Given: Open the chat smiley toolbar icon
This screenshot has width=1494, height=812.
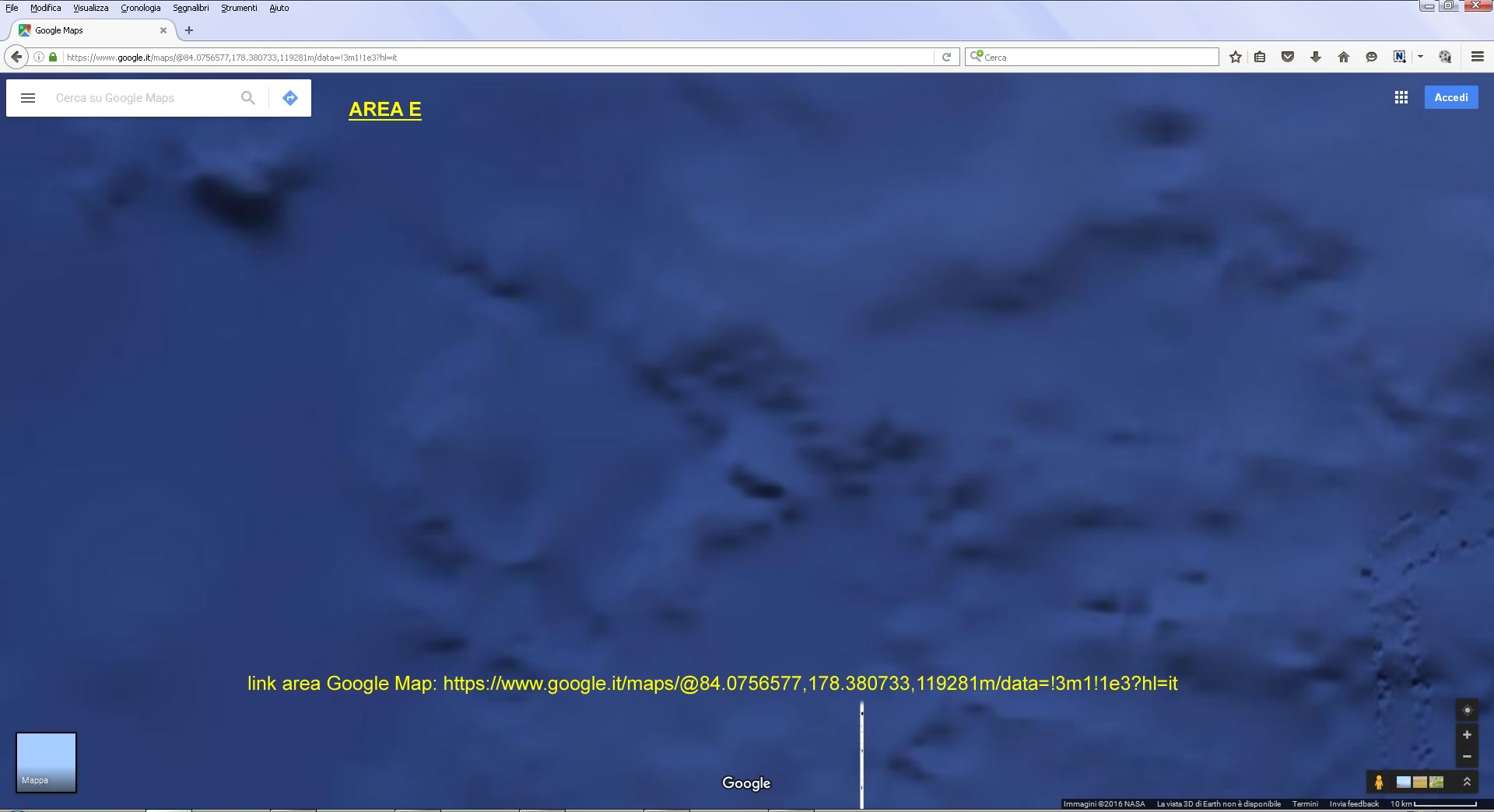Looking at the screenshot, I should (x=1371, y=57).
